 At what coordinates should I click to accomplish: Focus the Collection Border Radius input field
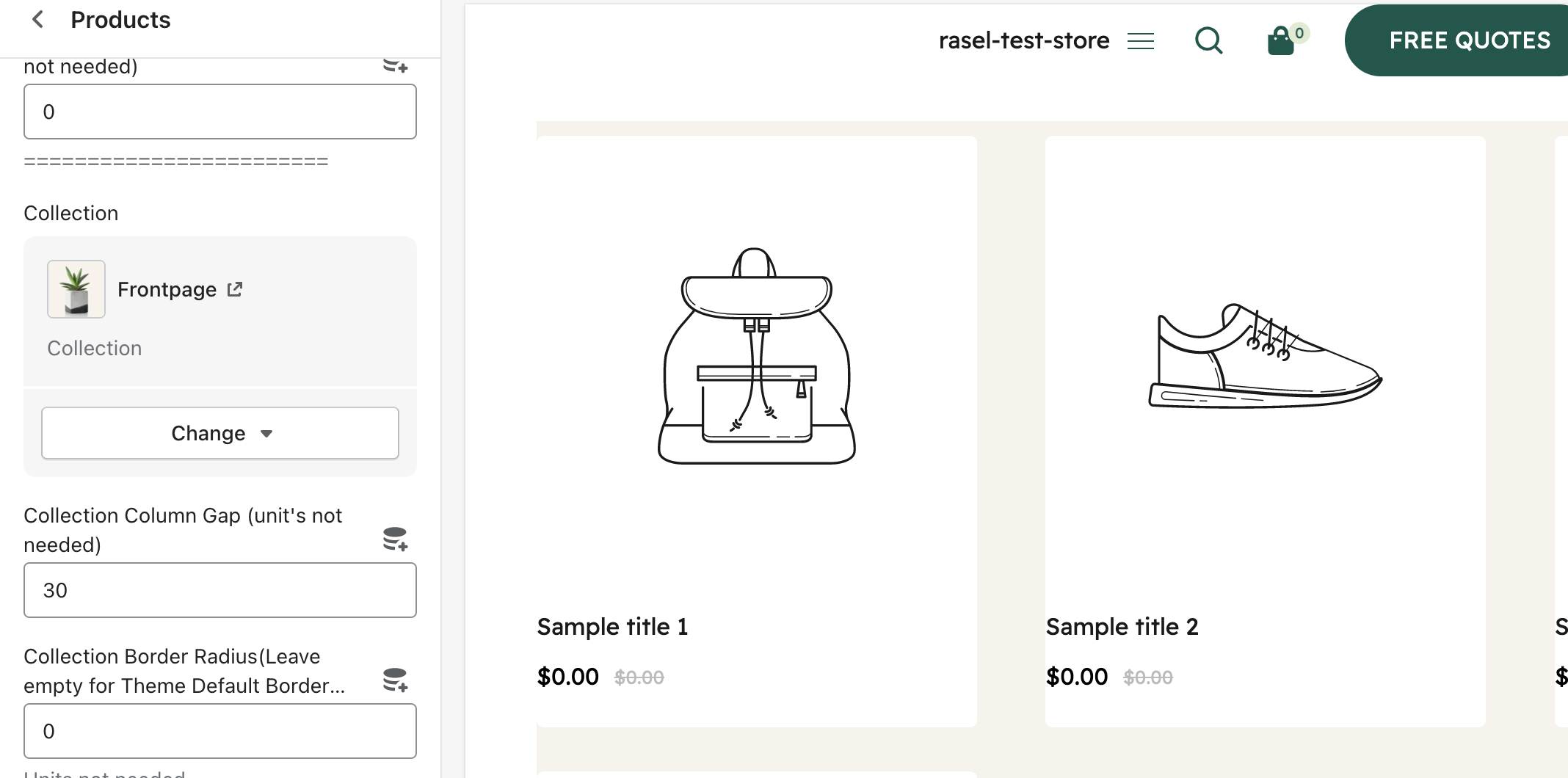coord(220,731)
